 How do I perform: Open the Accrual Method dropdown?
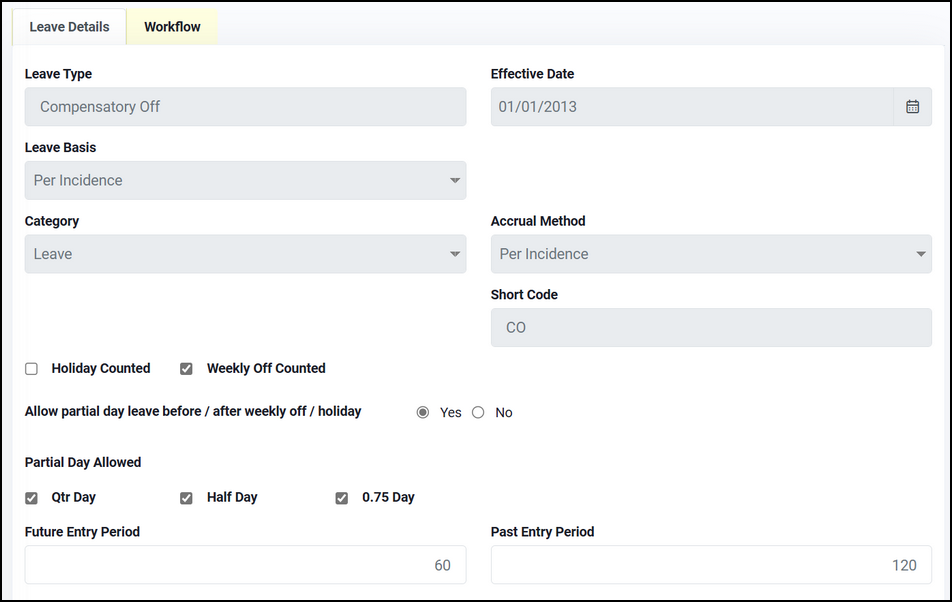coord(711,254)
